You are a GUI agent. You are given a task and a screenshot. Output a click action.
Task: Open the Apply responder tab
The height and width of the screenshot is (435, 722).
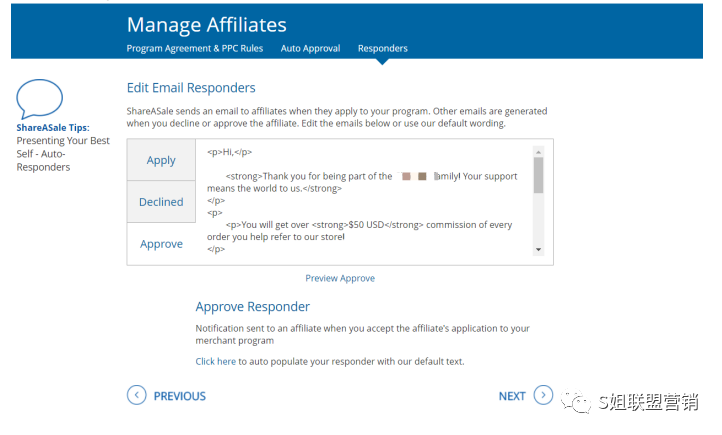point(161,160)
